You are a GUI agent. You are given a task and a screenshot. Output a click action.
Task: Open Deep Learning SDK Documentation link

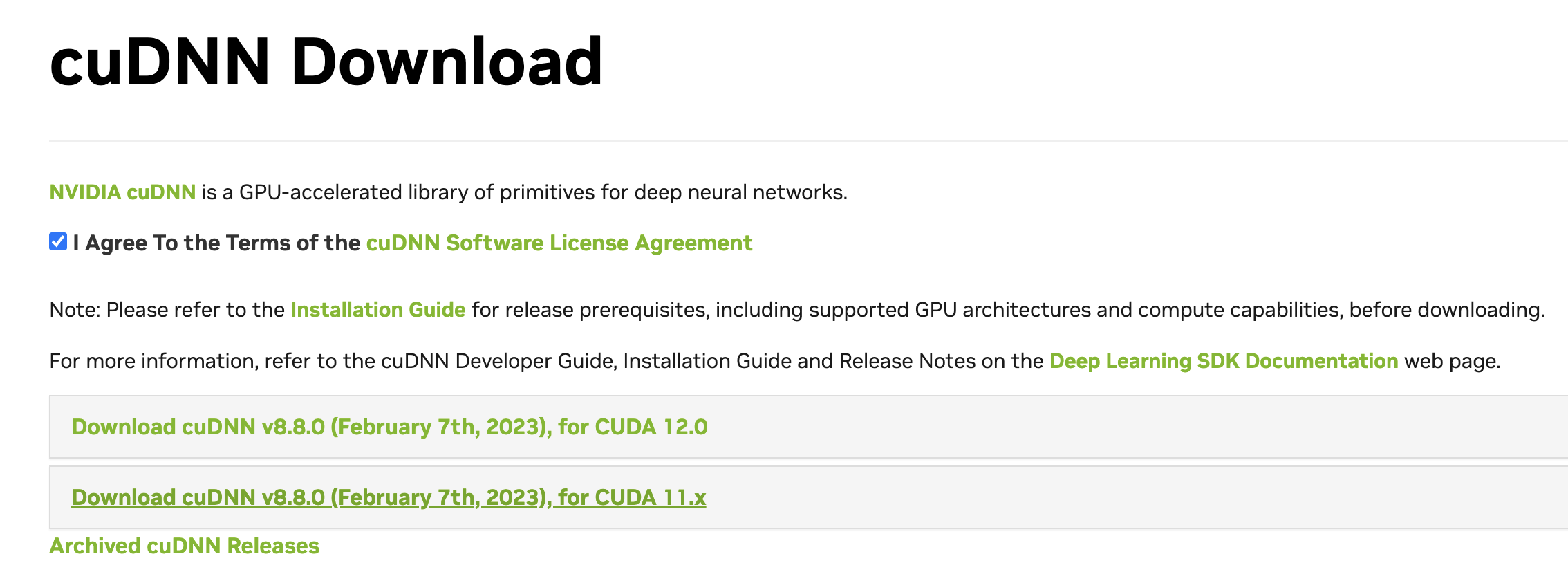coord(1223,361)
